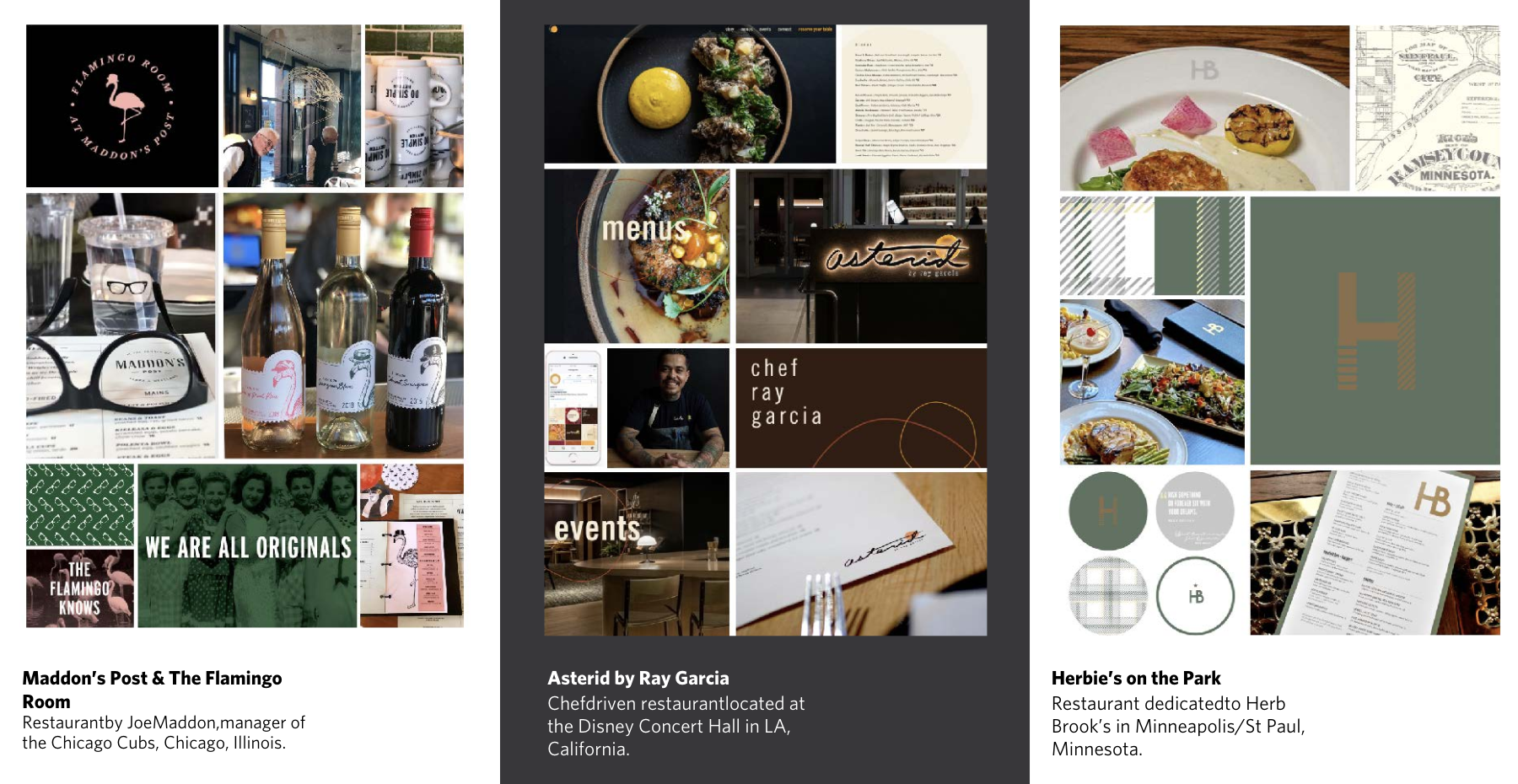Click the Flamingo Room pink flamingo logo

point(122,106)
